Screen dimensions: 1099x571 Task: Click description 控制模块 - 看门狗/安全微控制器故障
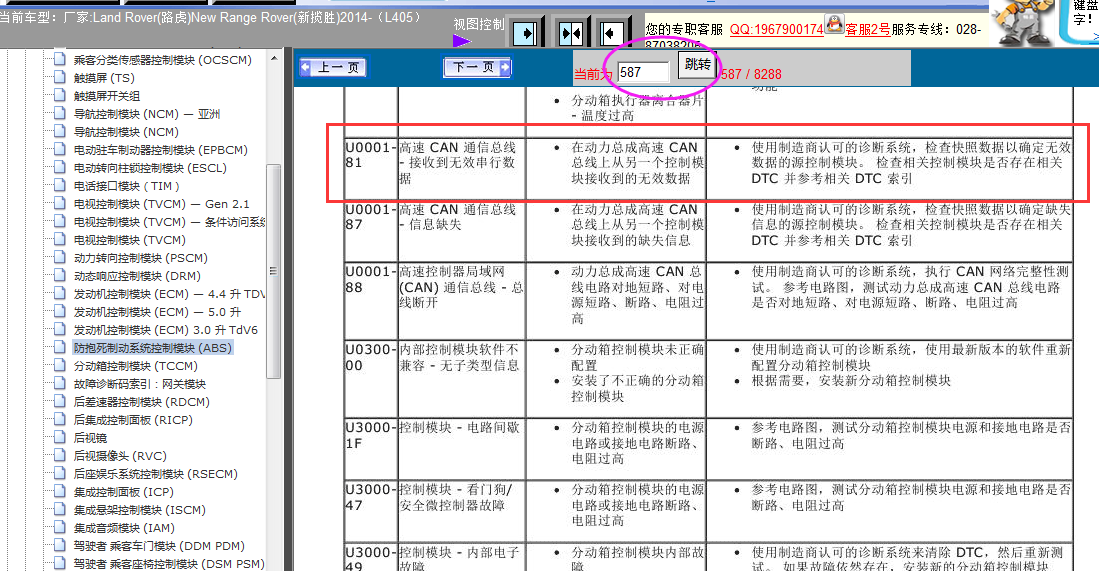pos(456,497)
